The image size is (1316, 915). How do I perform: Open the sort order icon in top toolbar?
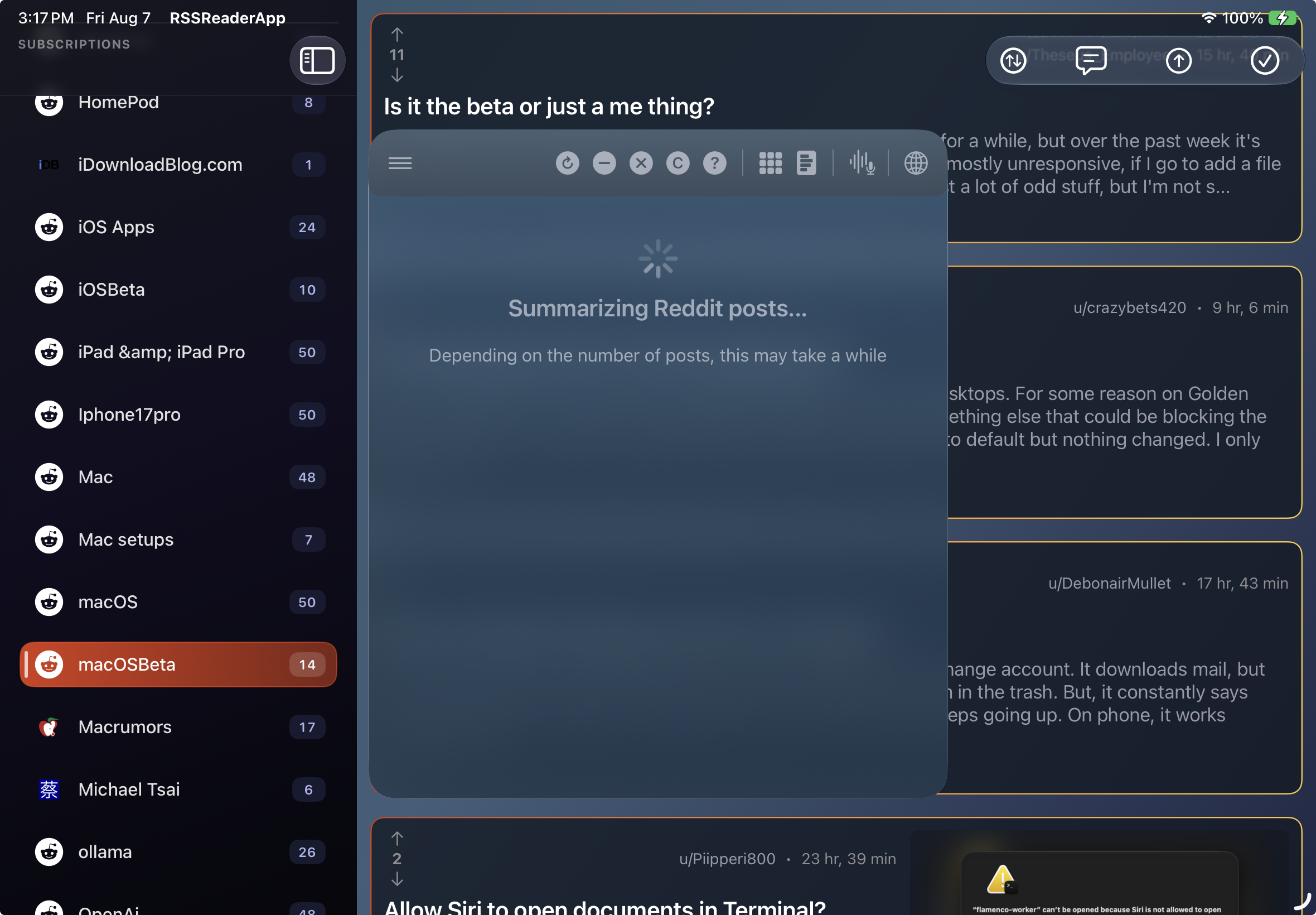[1013, 60]
